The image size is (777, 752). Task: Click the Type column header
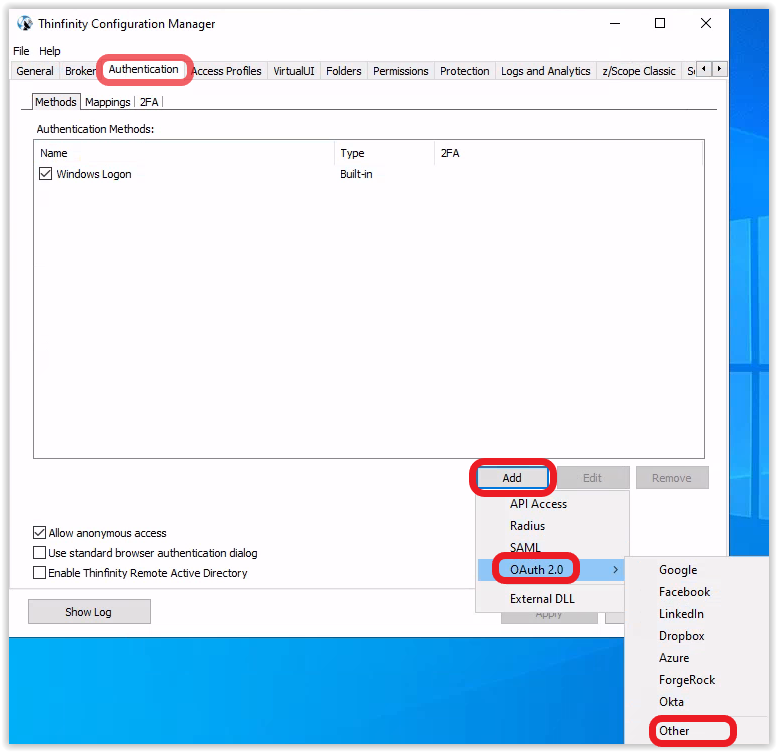pyautogui.click(x=385, y=153)
